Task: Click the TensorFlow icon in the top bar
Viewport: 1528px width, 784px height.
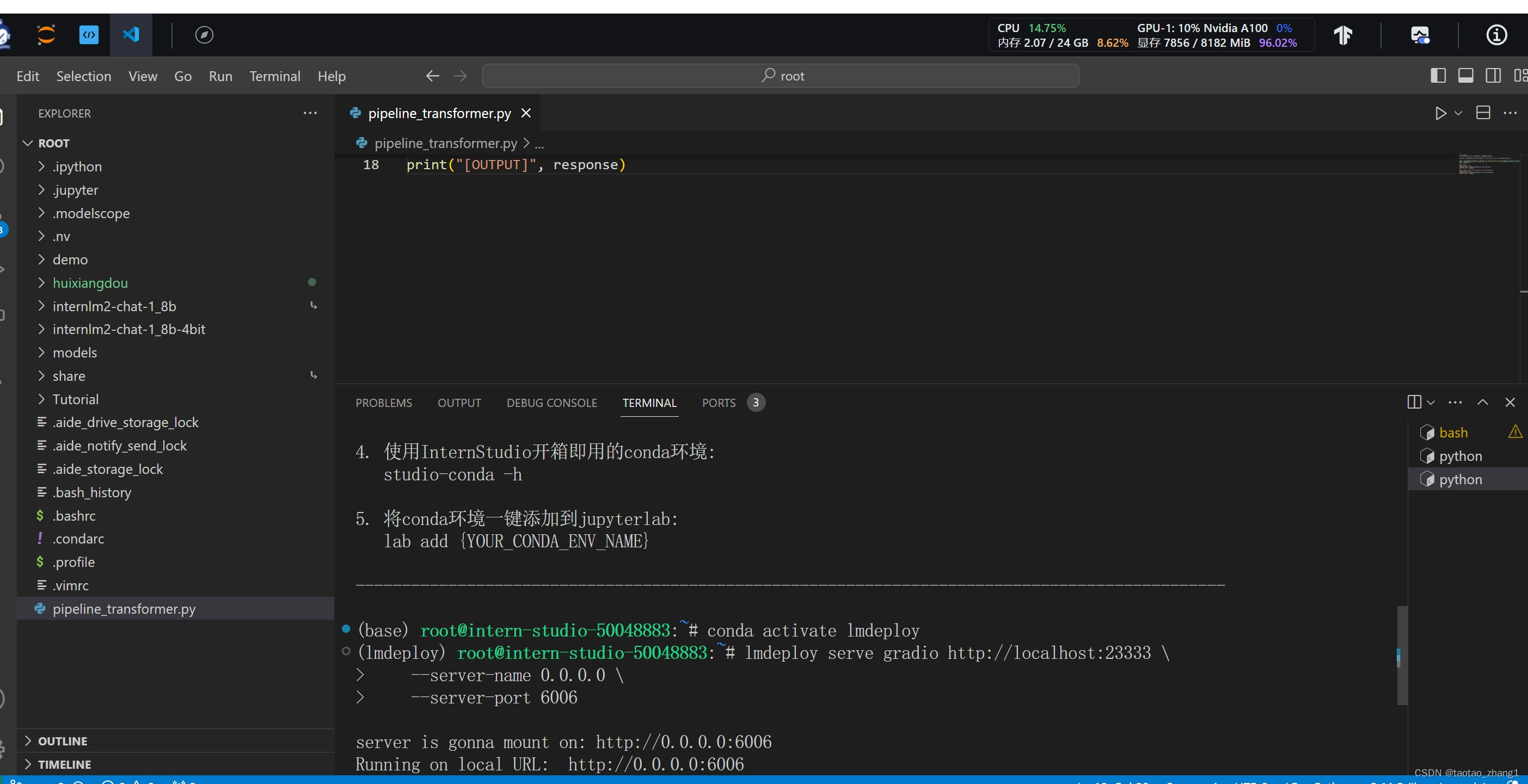Action: (1343, 34)
